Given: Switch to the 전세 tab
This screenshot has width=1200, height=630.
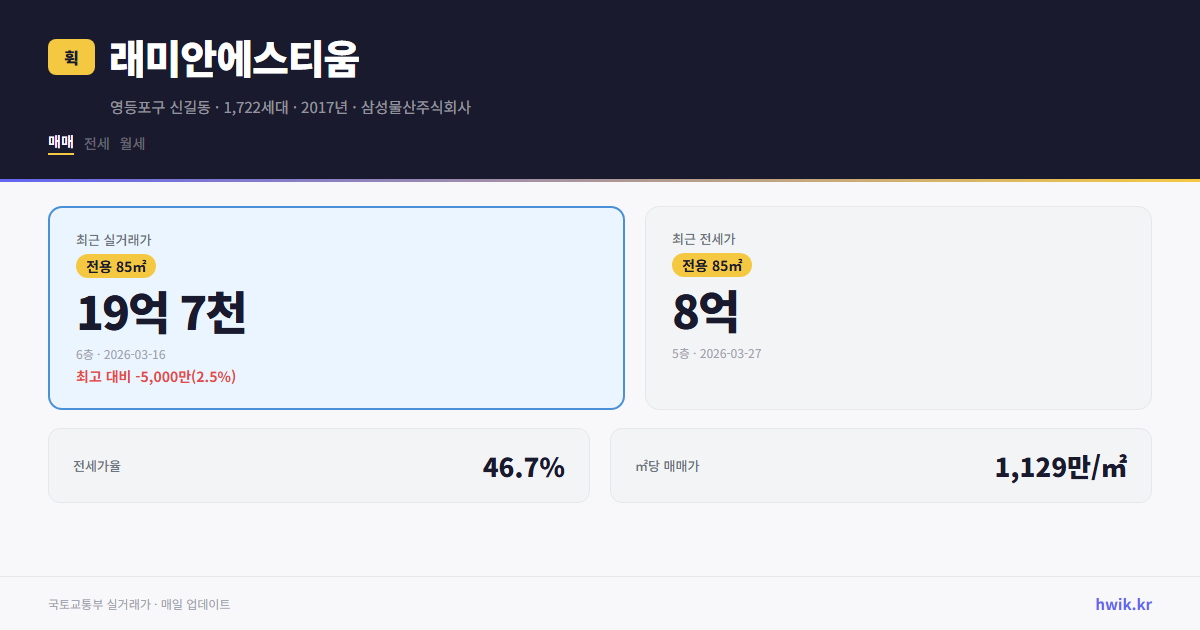Looking at the screenshot, I should [96, 143].
